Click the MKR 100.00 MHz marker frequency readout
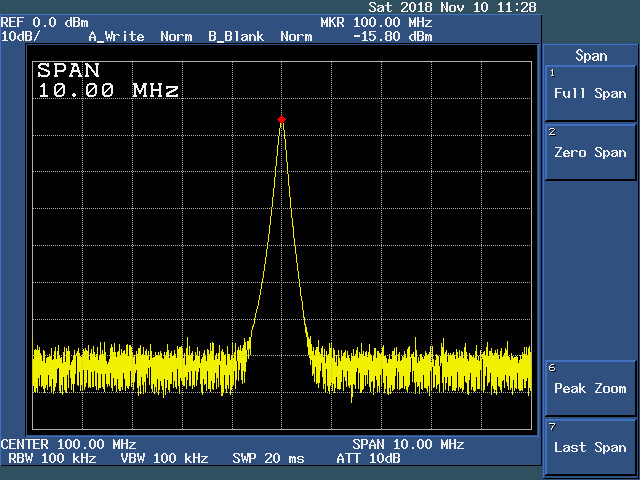This screenshot has width=640, height=480. (376, 22)
